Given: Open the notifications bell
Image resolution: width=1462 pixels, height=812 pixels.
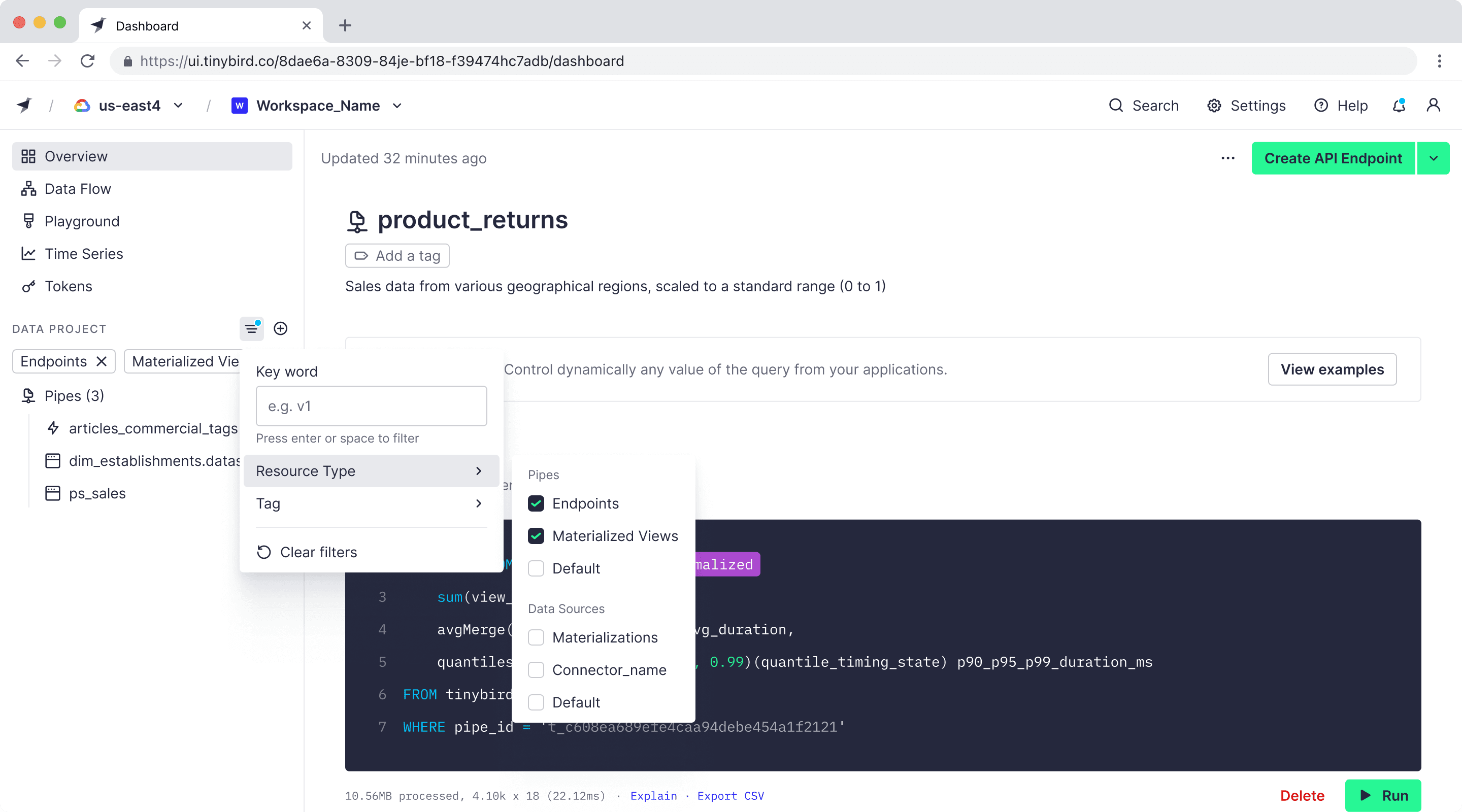Looking at the screenshot, I should click(1399, 106).
